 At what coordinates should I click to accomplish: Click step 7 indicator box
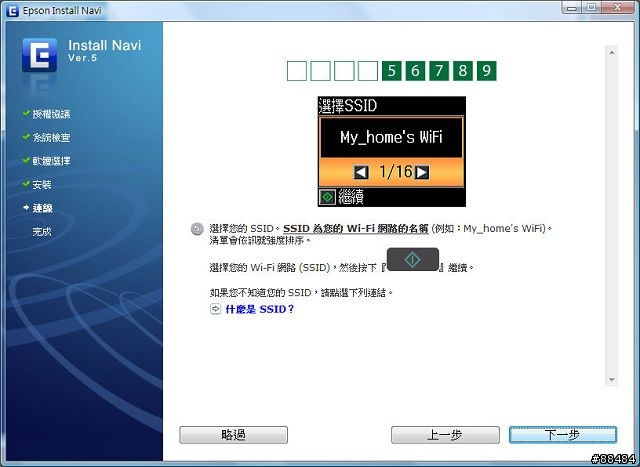coord(439,71)
